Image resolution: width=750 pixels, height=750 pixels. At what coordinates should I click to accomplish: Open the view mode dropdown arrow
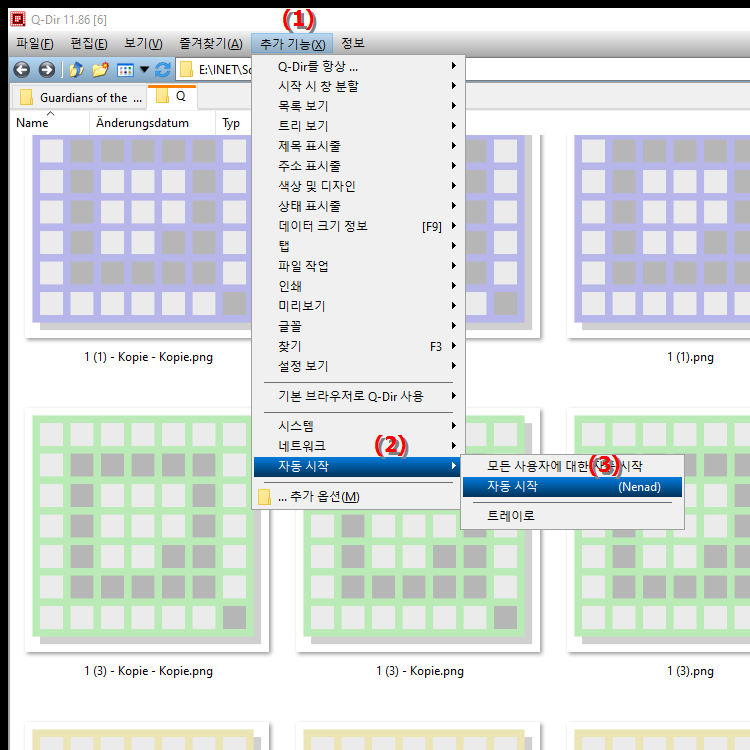point(144,70)
